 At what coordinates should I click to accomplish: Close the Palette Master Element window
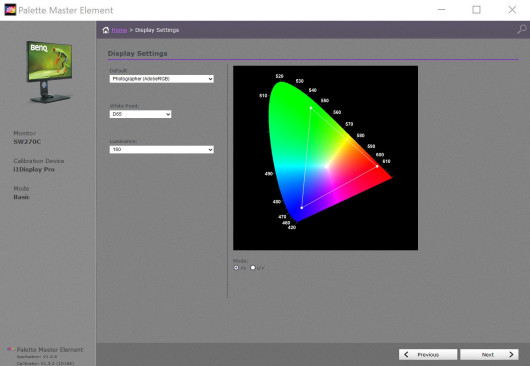pos(512,10)
